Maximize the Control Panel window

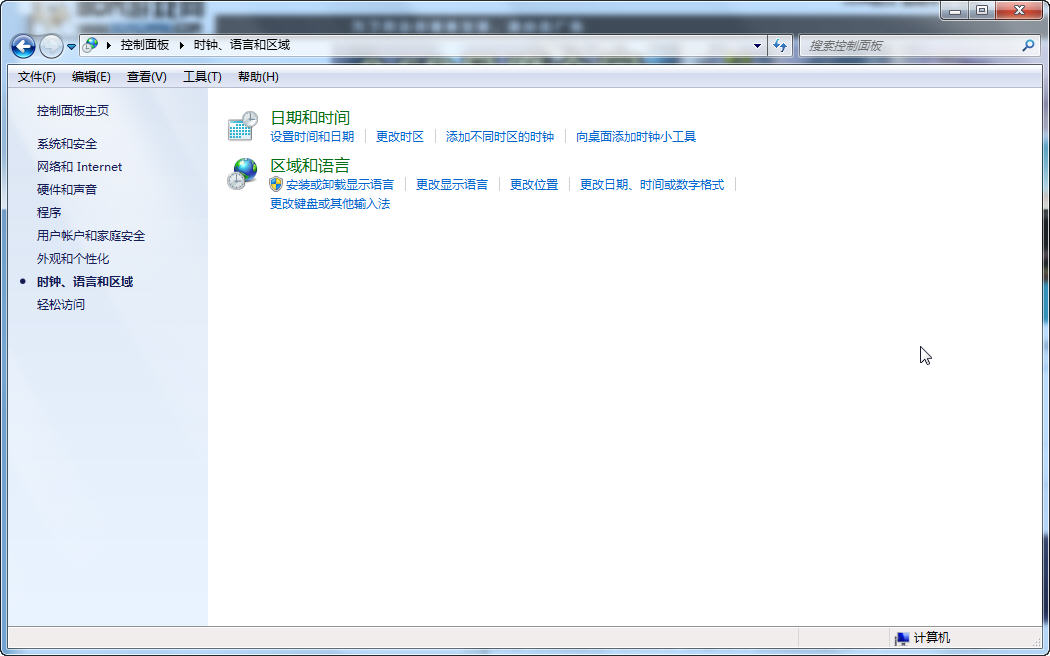(982, 10)
